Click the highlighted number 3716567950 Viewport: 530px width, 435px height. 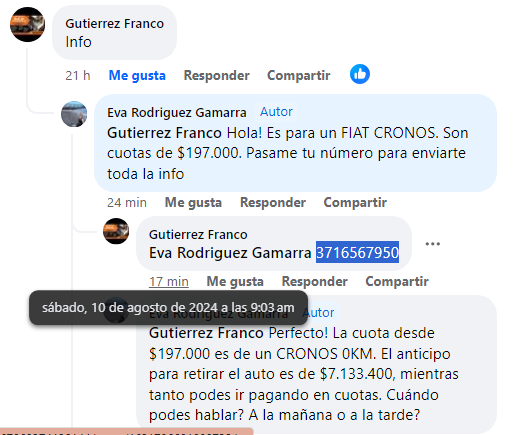(x=357, y=252)
